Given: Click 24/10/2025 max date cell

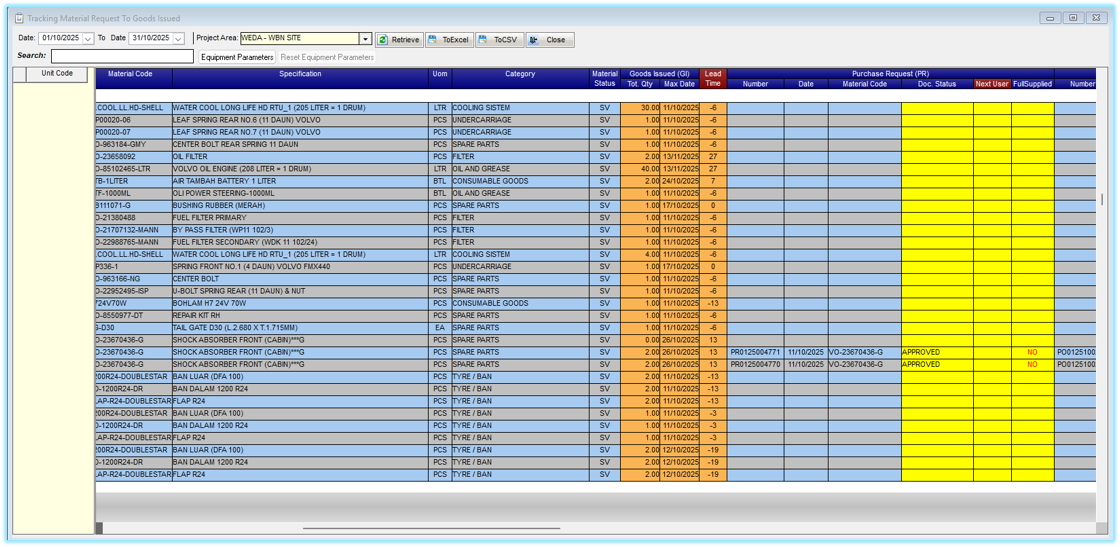Looking at the screenshot, I should tap(679, 181).
